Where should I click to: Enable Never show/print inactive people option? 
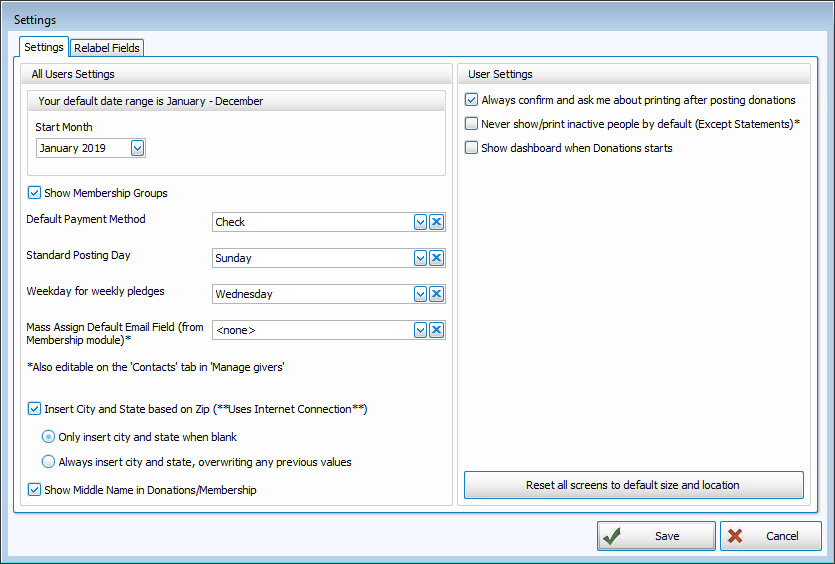tap(471, 124)
